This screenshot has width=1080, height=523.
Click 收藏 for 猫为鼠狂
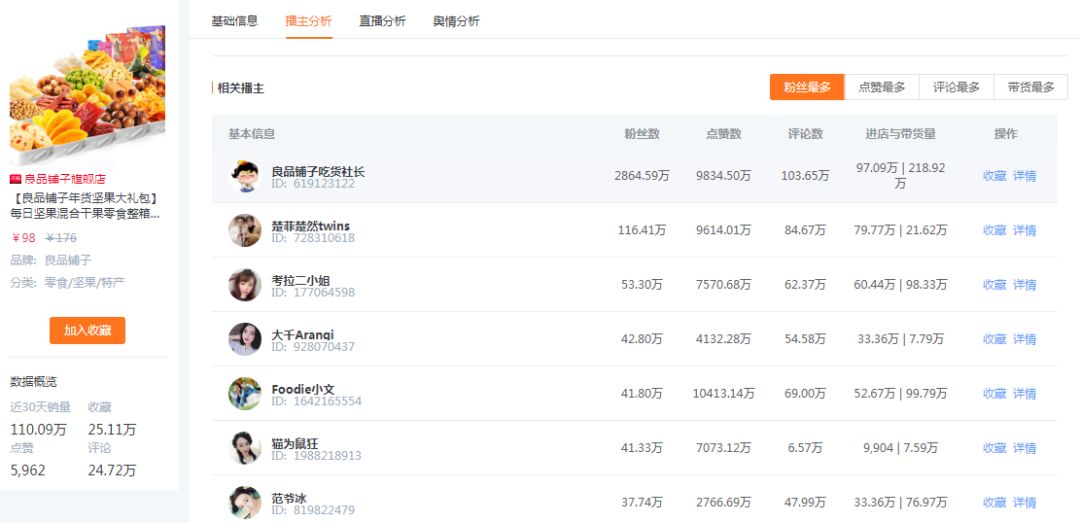point(995,449)
